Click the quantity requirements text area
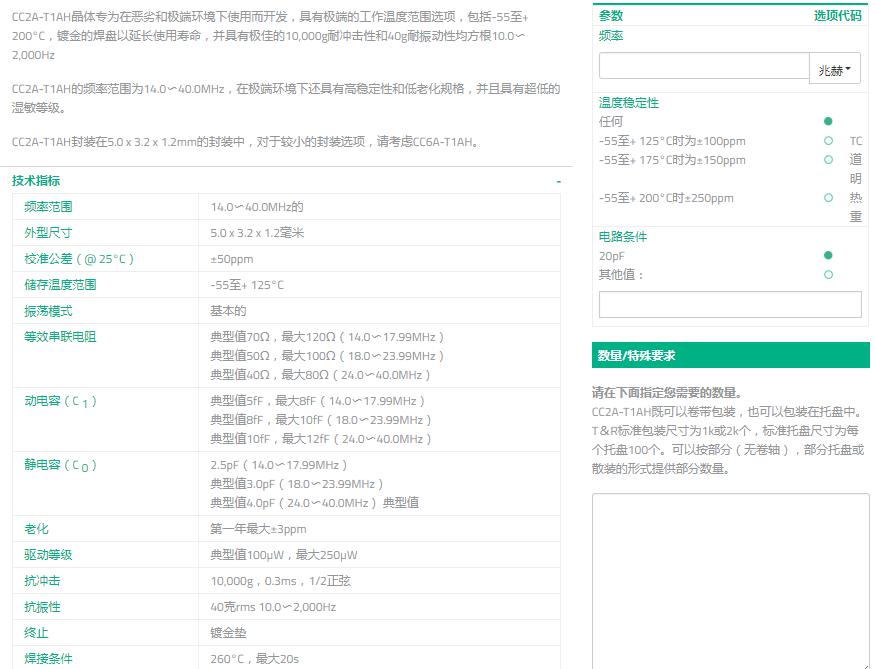The width and height of the screenshot is (876, 669). 731,581
